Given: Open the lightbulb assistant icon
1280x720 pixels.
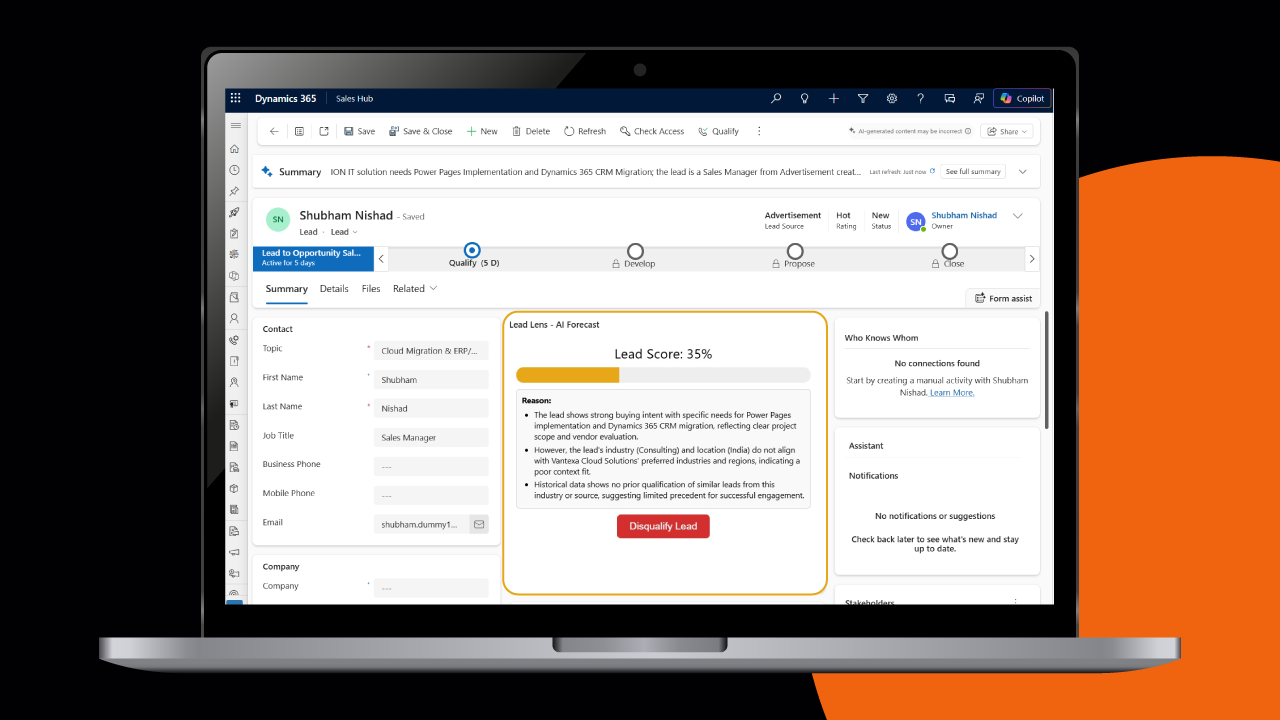Looking at the screenshot, I should point(804,99).
